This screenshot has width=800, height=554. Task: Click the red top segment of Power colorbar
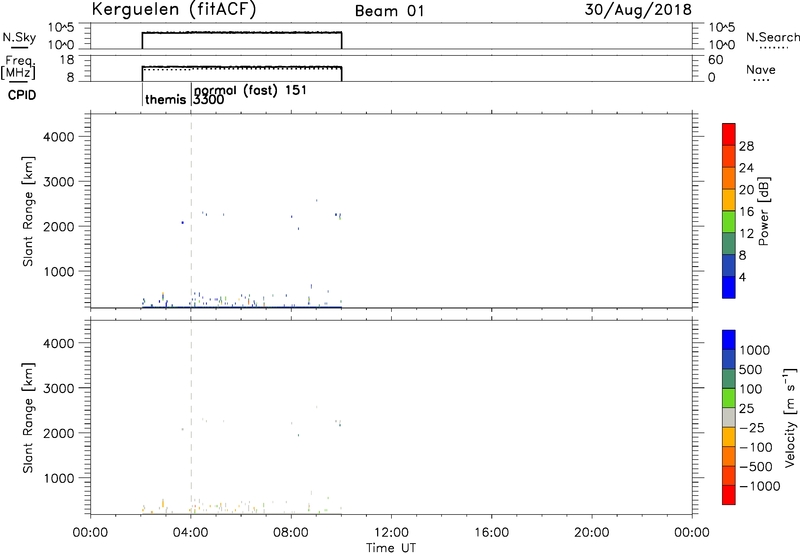pyautogui.click(x=729, y=134)
